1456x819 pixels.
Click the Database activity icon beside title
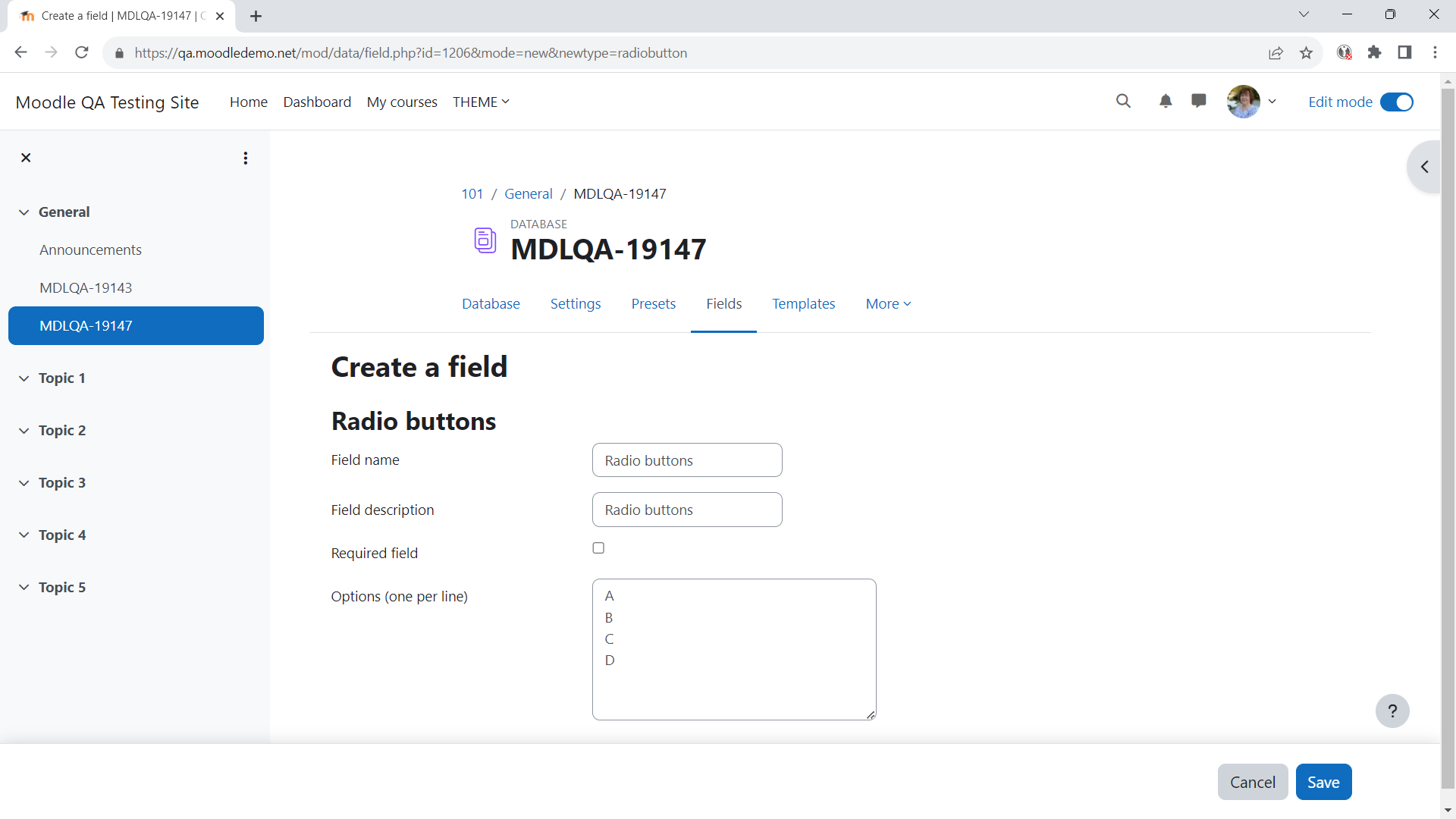[485, 240]
